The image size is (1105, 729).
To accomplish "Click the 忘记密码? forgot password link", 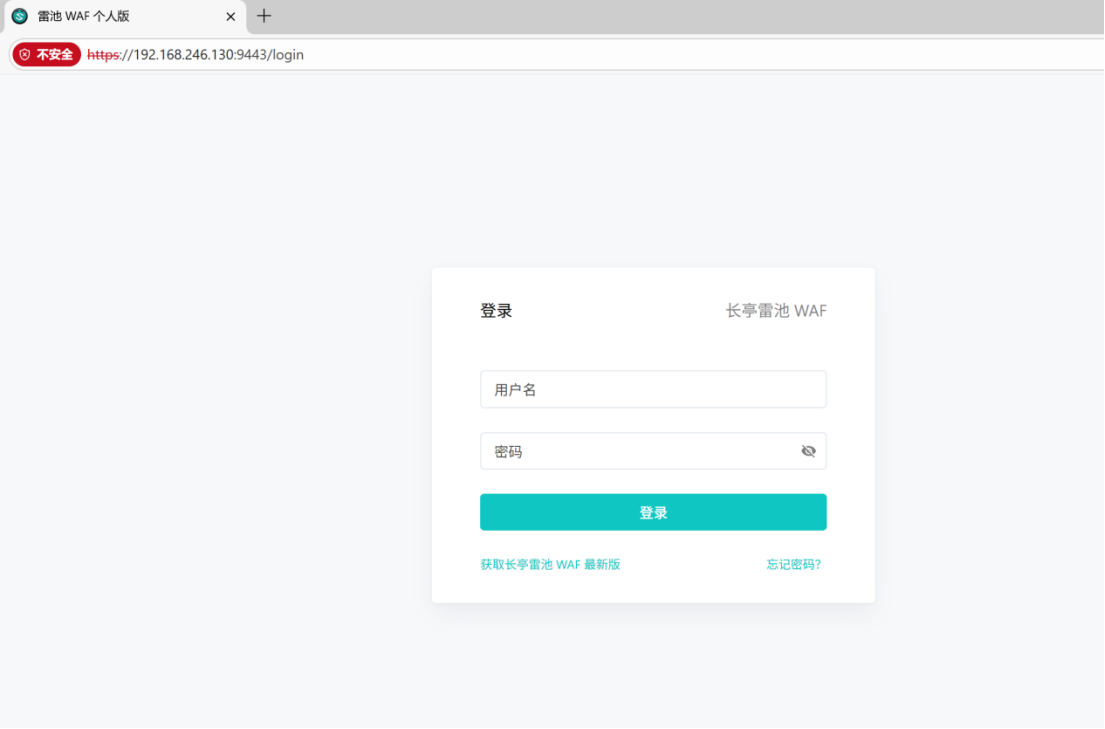I will point(794,564).
